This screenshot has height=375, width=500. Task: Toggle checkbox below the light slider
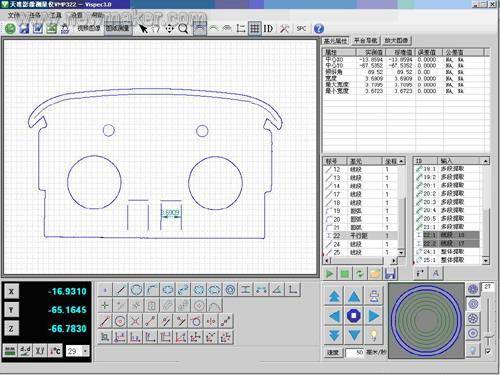(x=488, y=351)
